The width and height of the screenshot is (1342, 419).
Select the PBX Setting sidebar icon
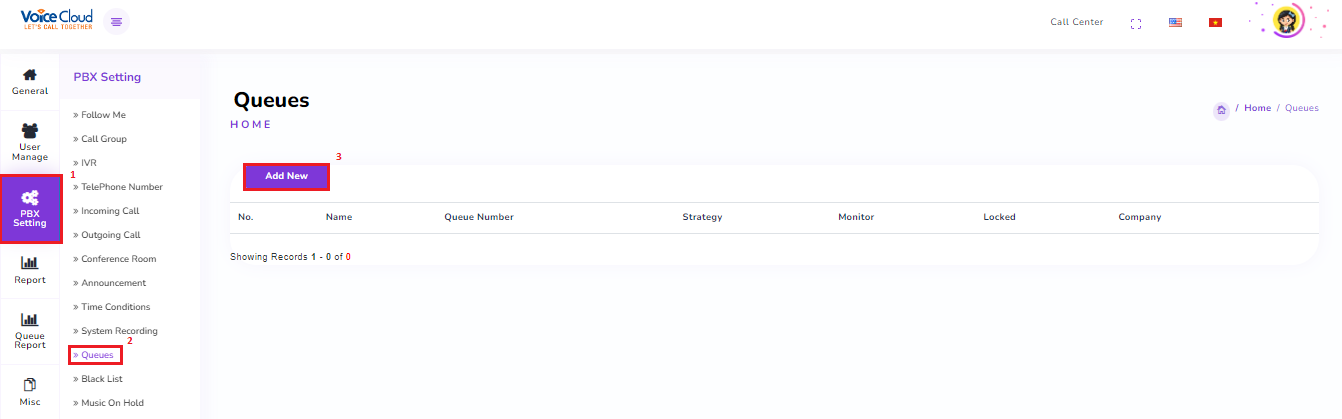coord(30,209)
